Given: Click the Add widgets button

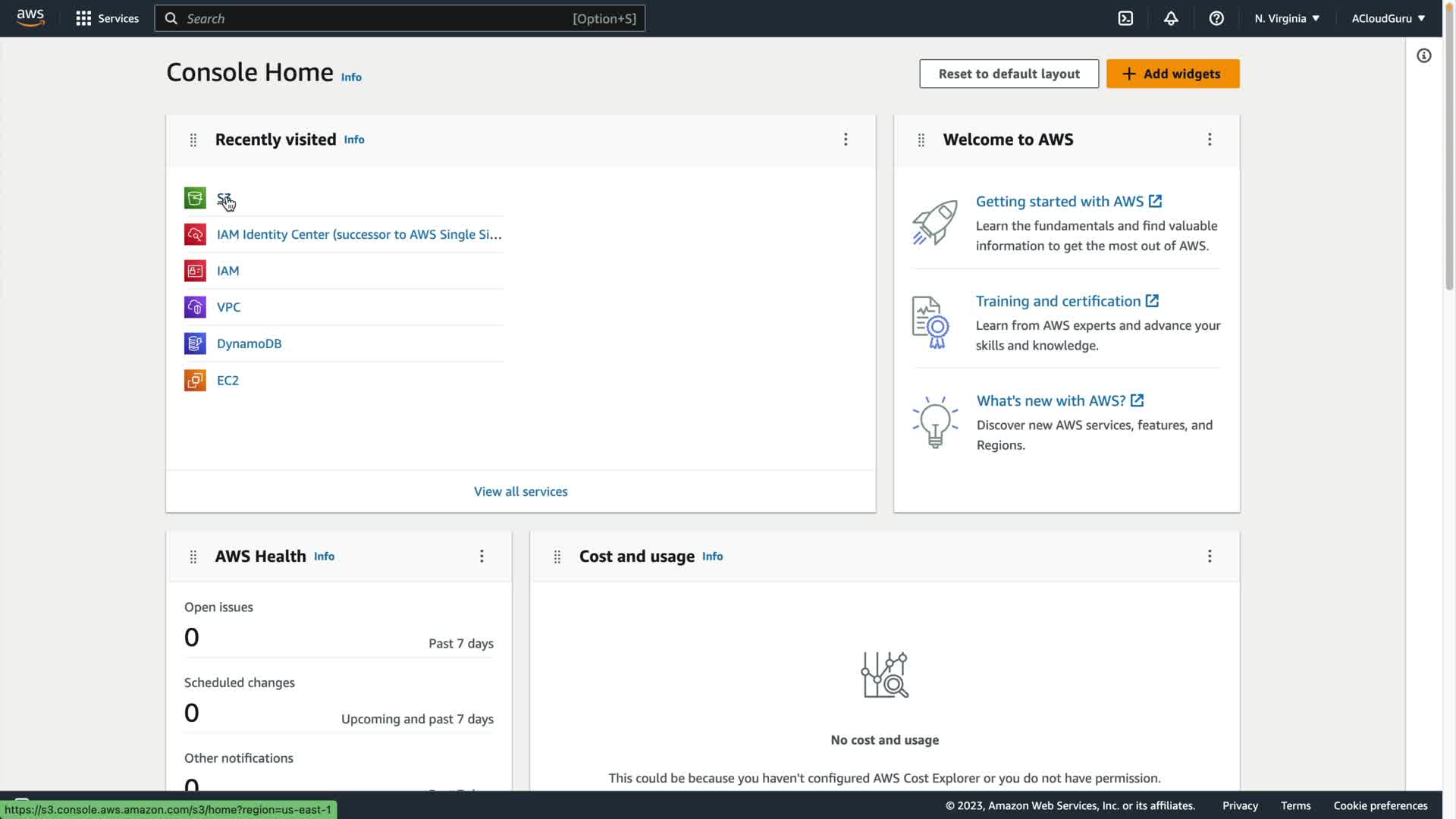Looking at the screenshot, I should 1172,74.
